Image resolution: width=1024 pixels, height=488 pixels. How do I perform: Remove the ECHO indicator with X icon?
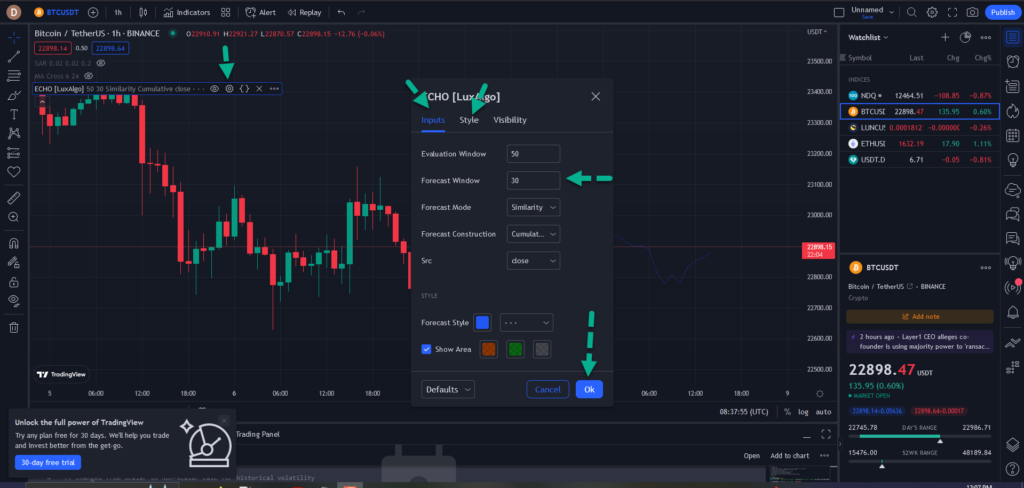pyautogui.click(x=259, y=88)
